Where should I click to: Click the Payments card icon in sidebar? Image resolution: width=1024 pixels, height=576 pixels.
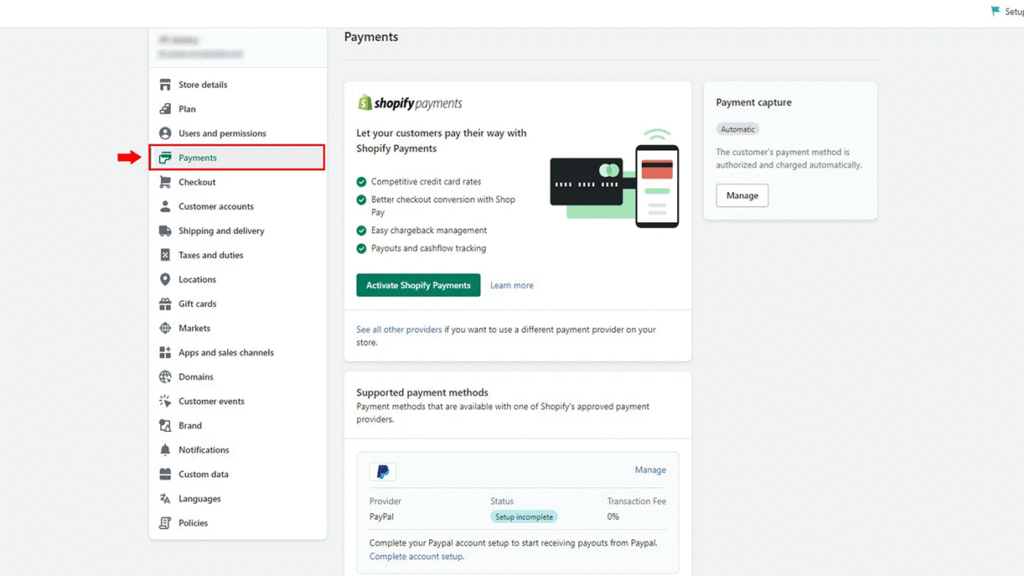[165, 157]
